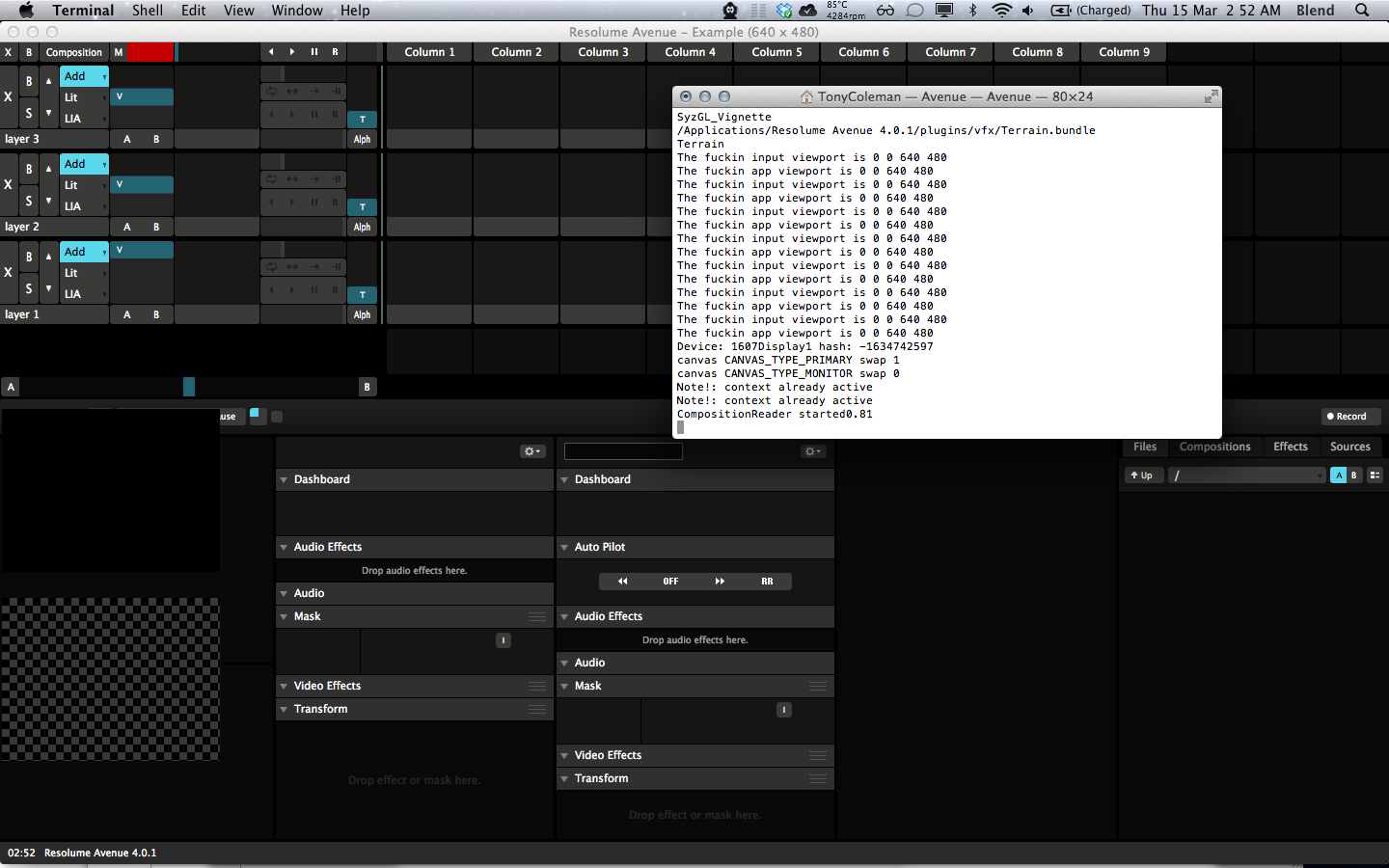Open the Shell menu in the menu bar
This screenshot has height=868, width=1389.
point(147,11)
